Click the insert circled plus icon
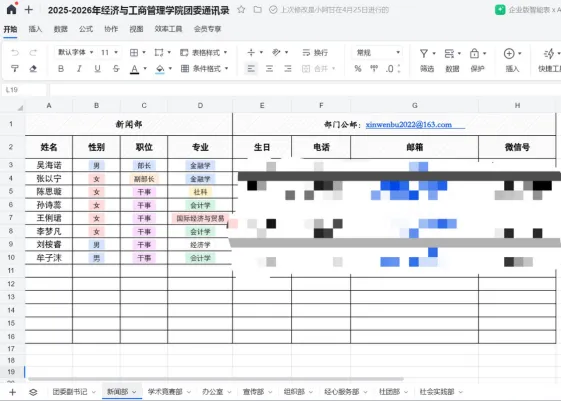This screenshot has width=561, height=401. tap(509, 54)
